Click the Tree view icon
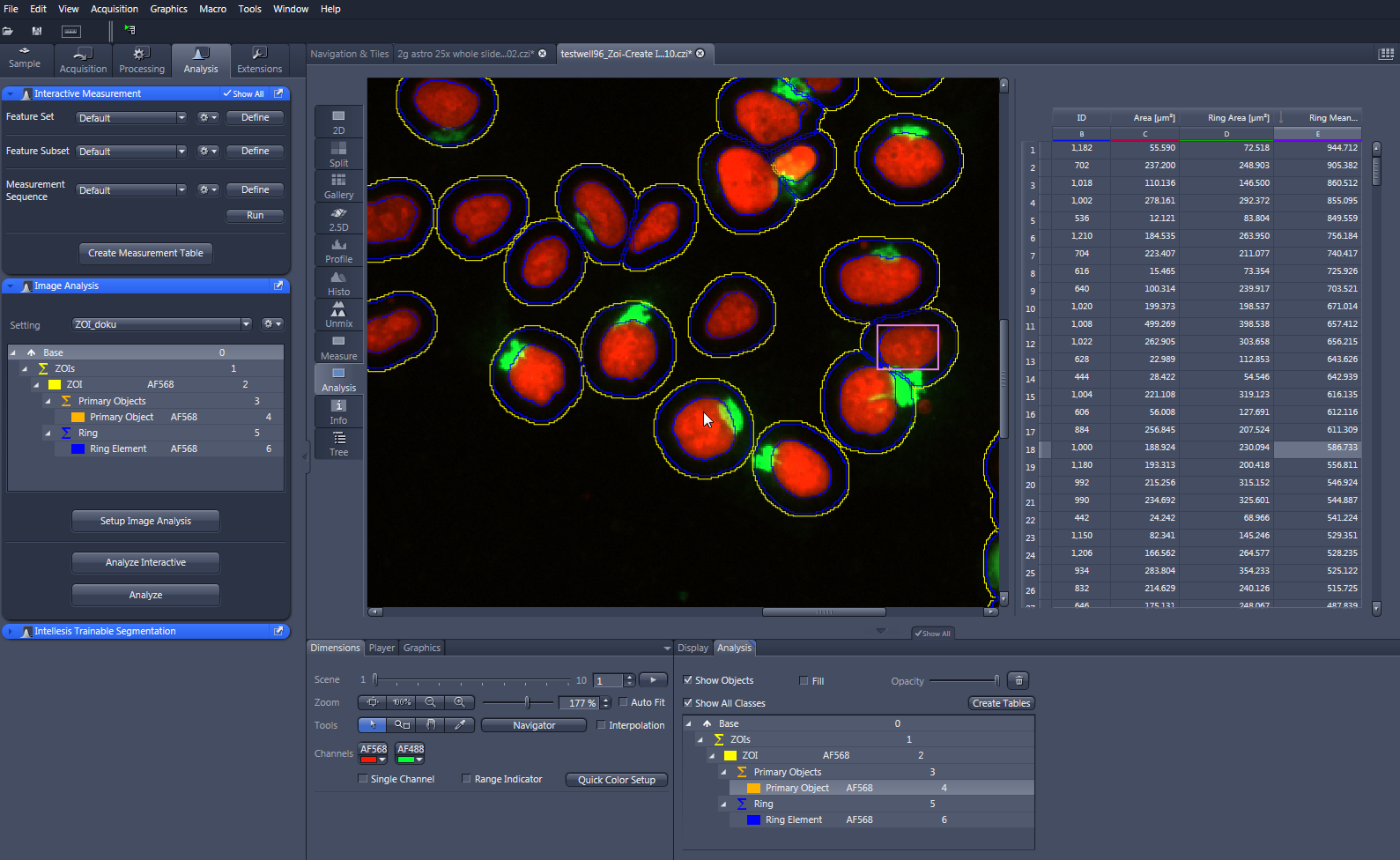1400x860 pixels. pos(338,443)
